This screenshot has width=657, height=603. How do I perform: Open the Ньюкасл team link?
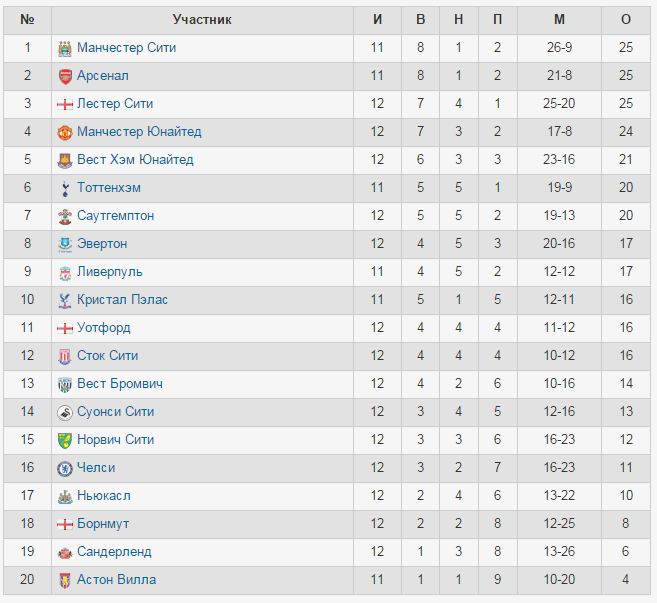pos(104,496)
